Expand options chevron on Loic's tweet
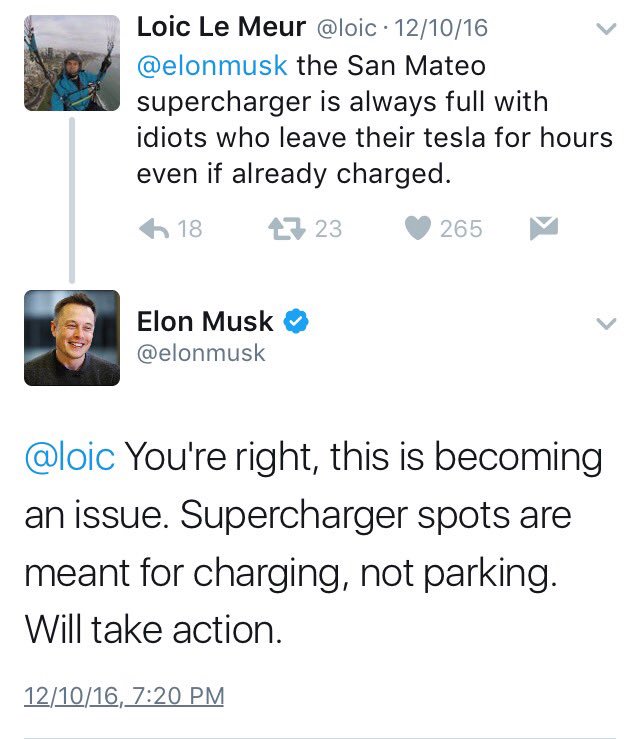 606,29
